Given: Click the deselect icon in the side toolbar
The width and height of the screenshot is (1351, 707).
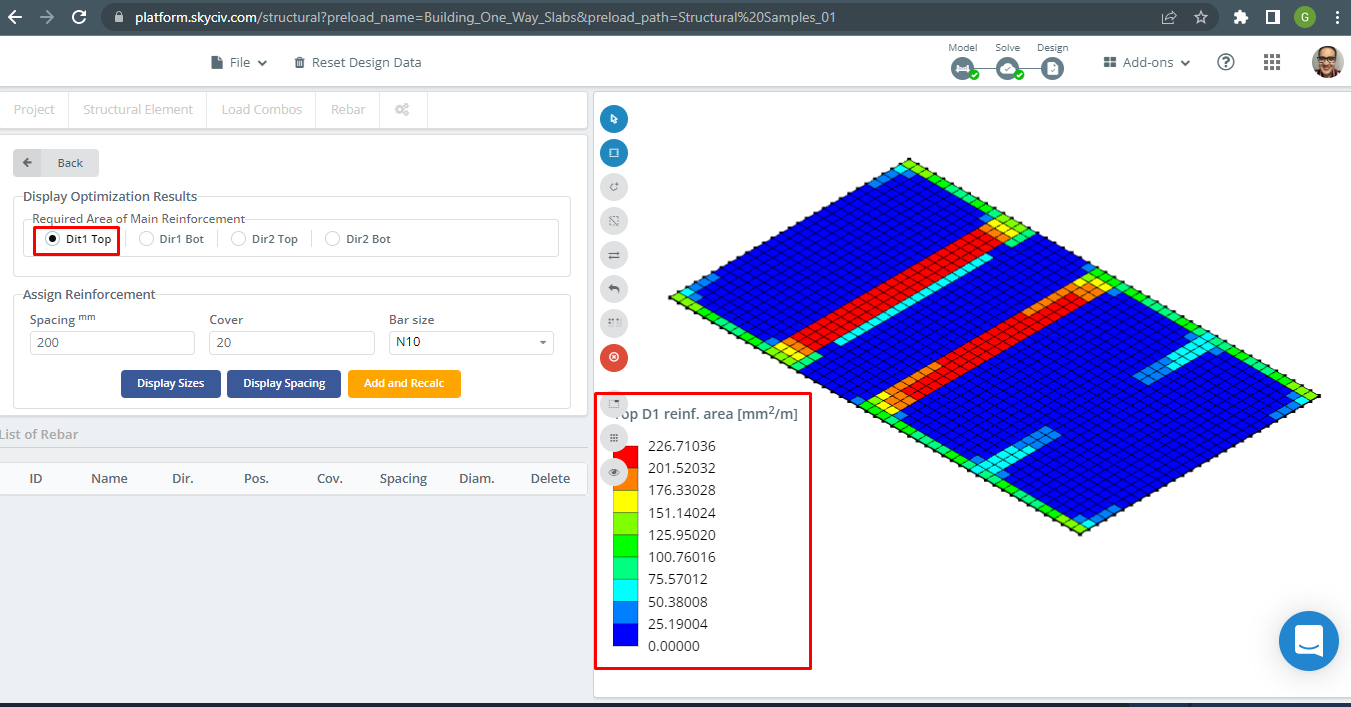Looking at the screenshot, I should 613,221.
